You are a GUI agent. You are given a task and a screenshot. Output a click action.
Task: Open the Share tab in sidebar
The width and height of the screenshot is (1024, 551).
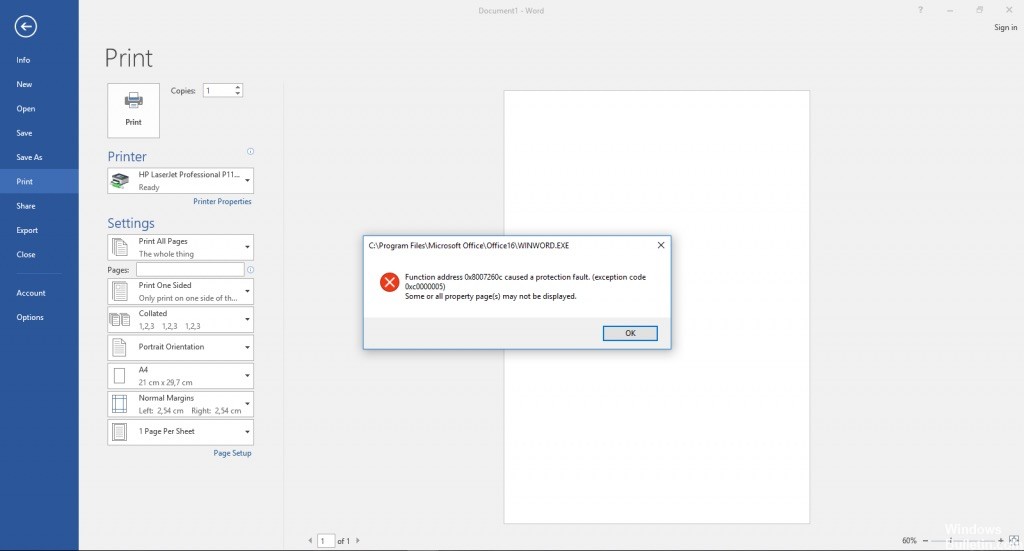(x=39, y=206)
